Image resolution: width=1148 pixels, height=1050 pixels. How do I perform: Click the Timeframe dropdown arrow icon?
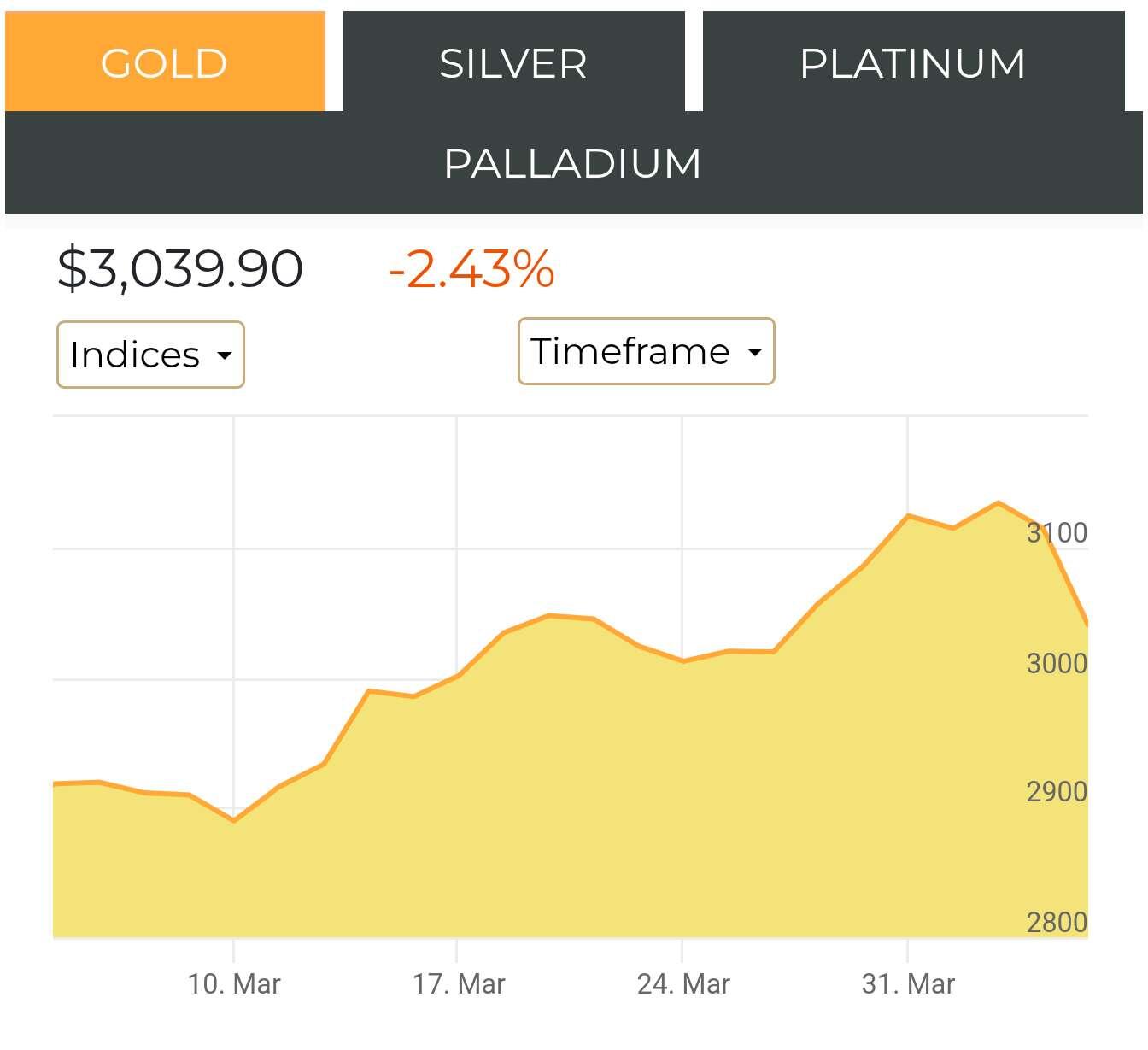pos(754,352)
